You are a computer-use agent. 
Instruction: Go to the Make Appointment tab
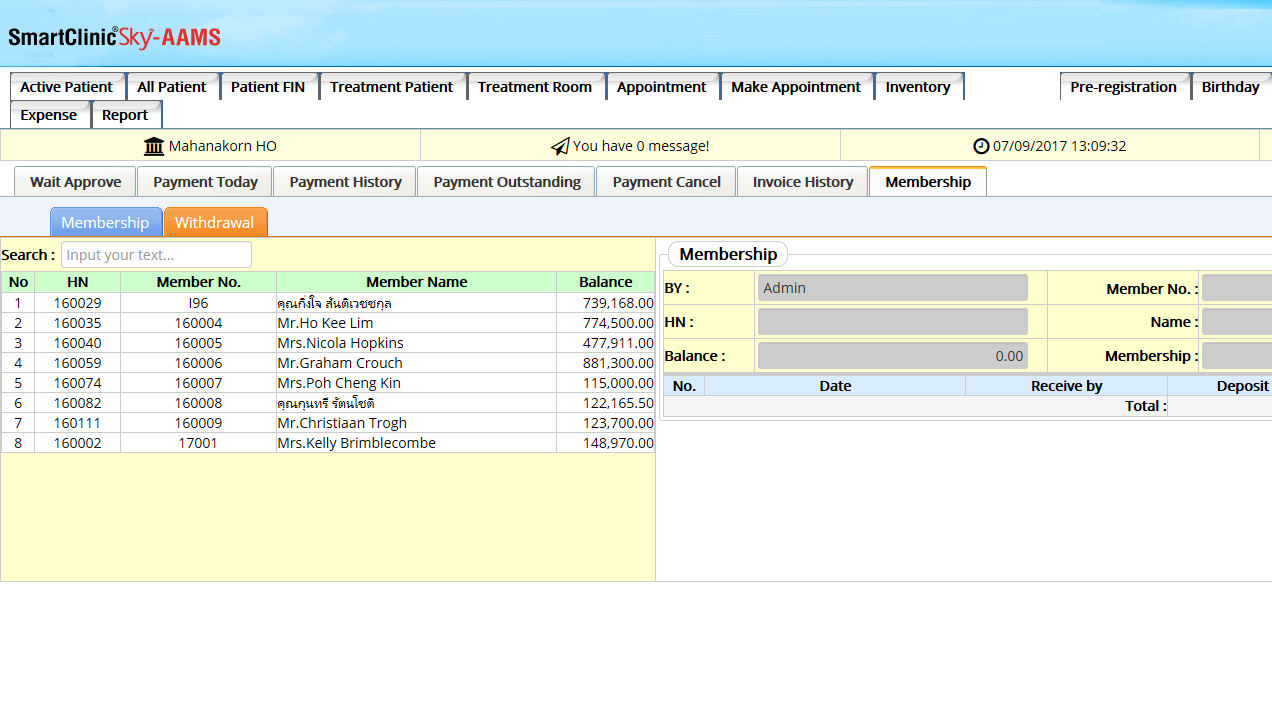(x=795, y=87)
